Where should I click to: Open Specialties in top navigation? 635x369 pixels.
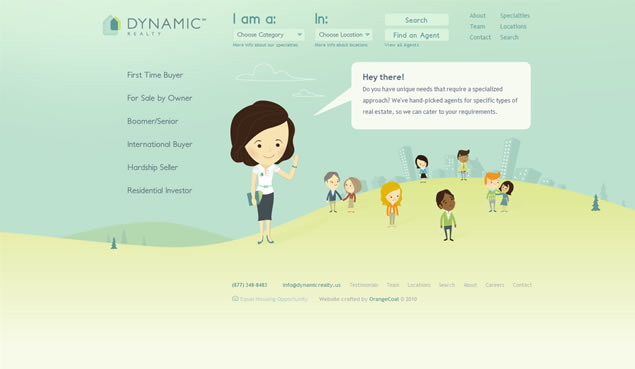click(515, 15)
